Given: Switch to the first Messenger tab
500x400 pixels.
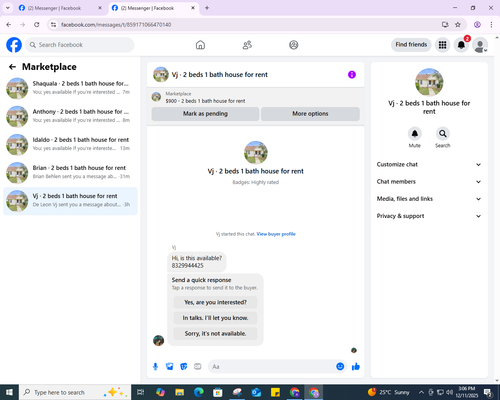Looking at the screenshot, I should coord(60,8).
